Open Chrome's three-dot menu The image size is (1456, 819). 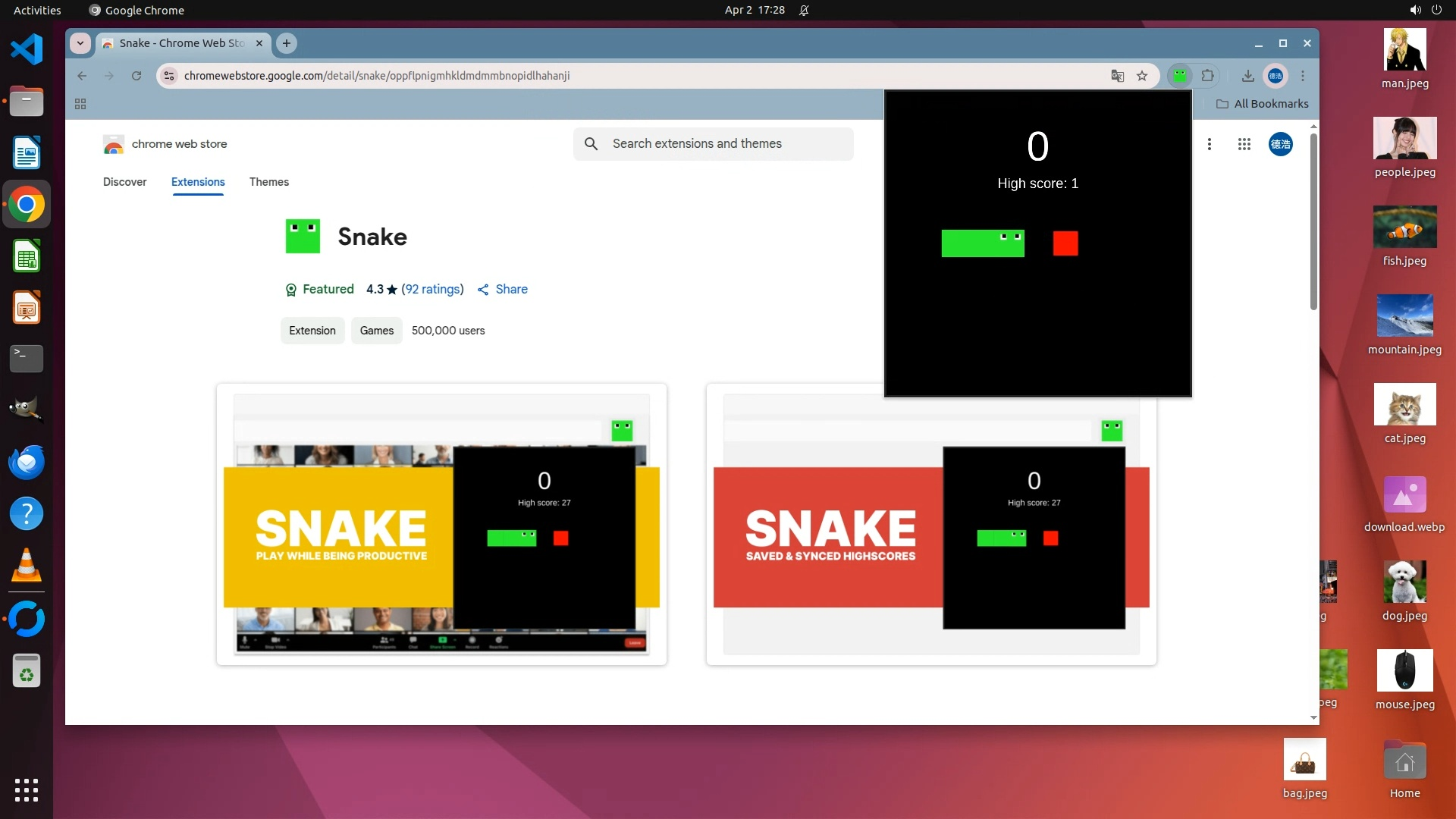click(x=1303, y=76)
